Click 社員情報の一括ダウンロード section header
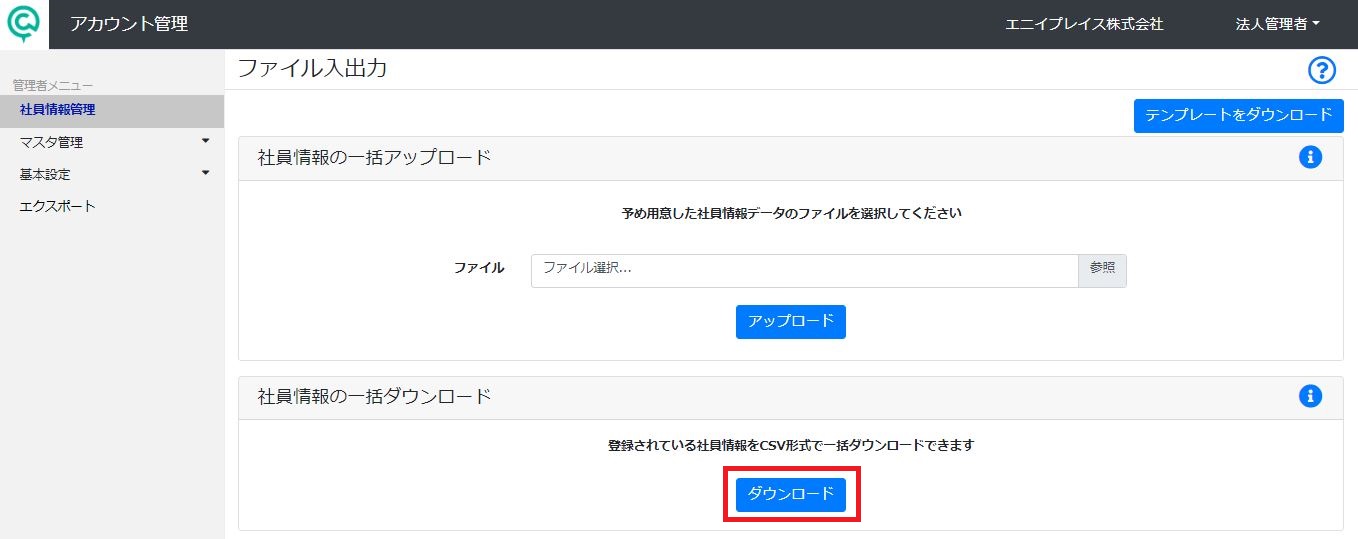1358x539 pixels. [x=375, y=396]
